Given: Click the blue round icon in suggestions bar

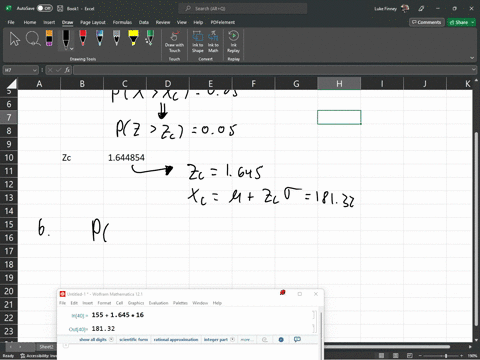Looking at the screenshot, I should coord(281,339).
